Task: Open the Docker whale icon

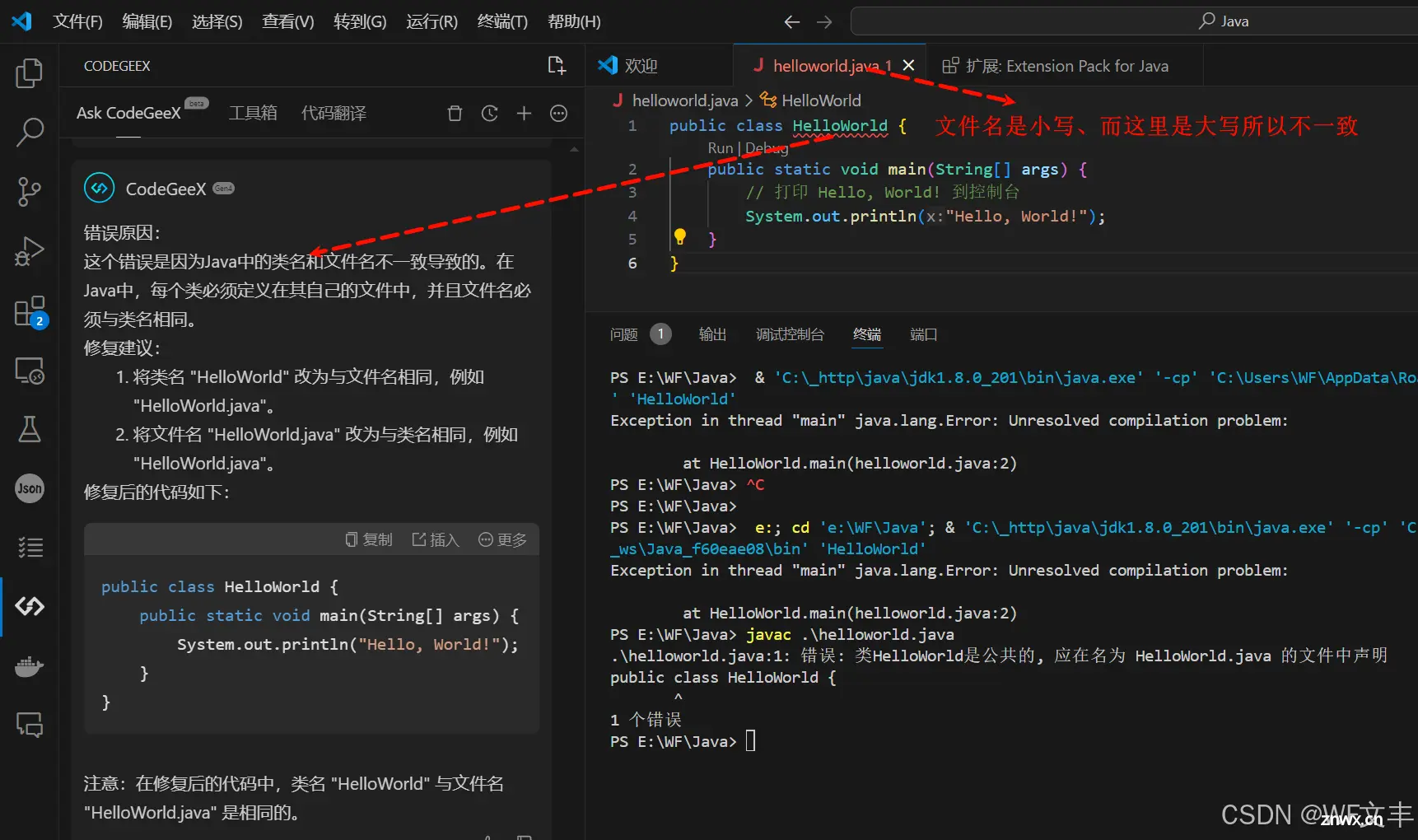Action: click(30, 665)
